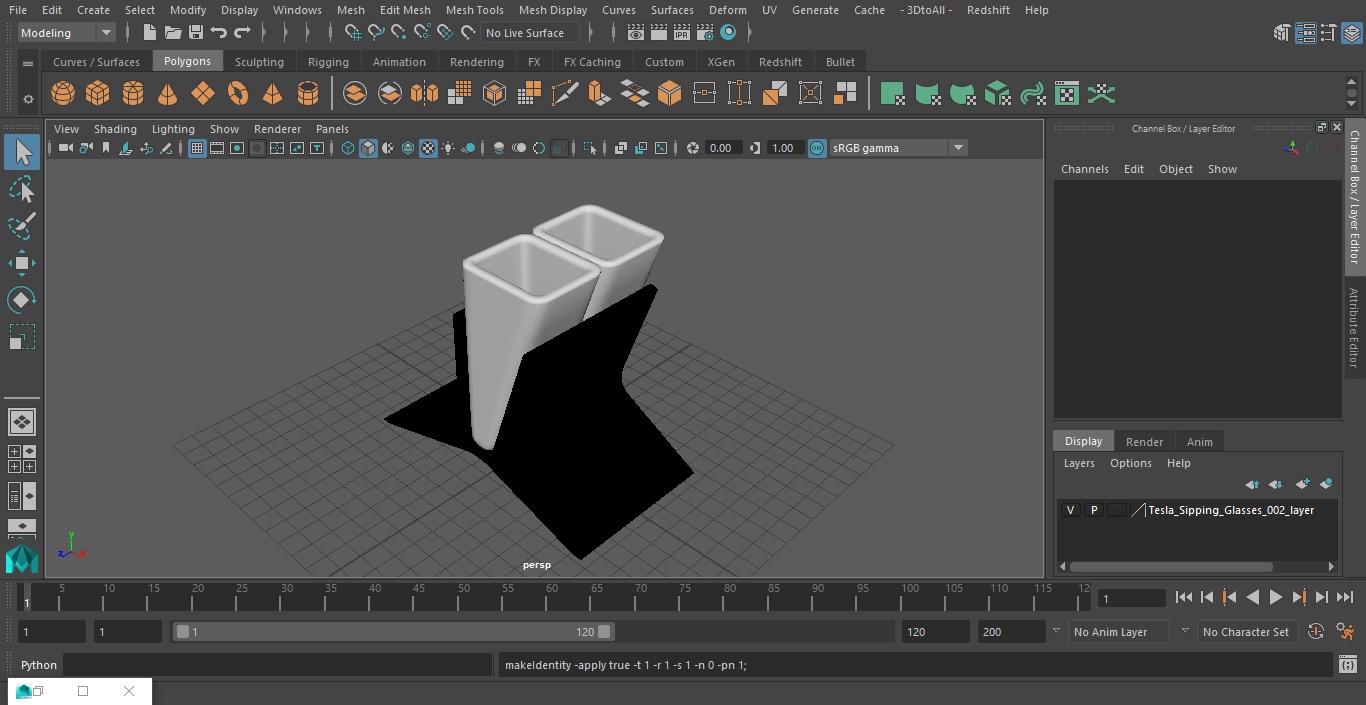Click the play forwards button
The image size is (1366, 705).
[x=1276, y=597]
